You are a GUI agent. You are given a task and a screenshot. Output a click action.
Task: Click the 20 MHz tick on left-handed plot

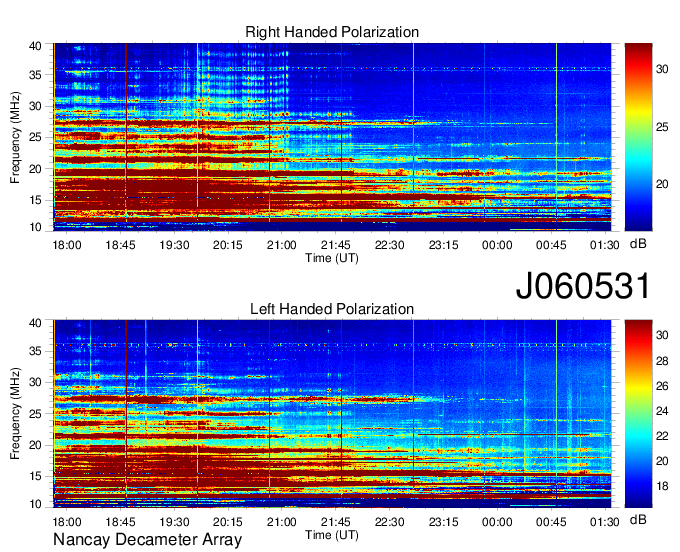click(36, 445)
